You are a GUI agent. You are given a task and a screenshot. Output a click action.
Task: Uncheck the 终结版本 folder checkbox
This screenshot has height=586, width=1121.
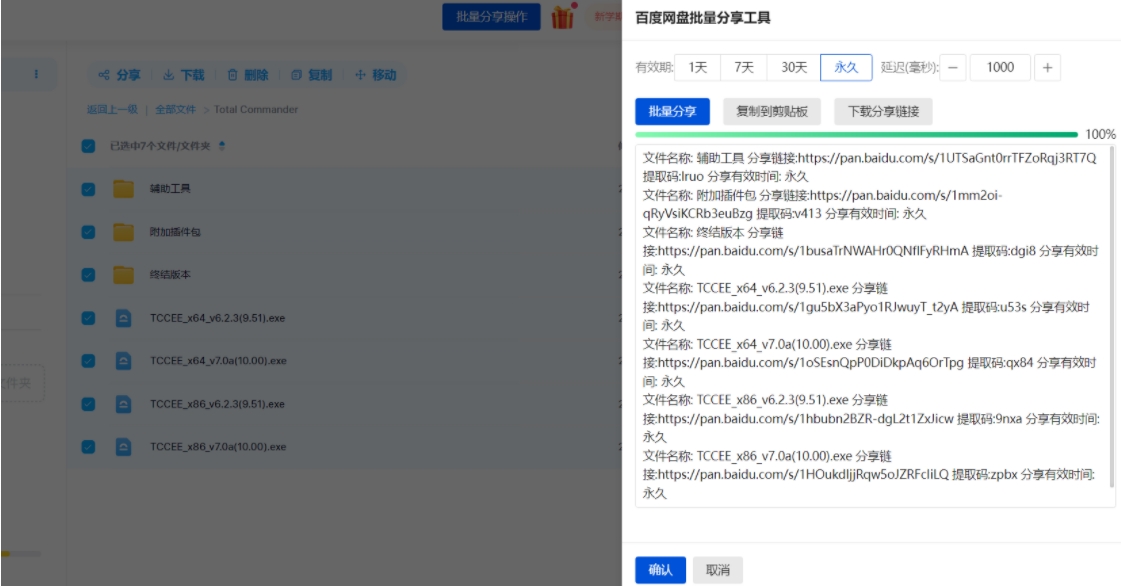[x=89, y=275]
